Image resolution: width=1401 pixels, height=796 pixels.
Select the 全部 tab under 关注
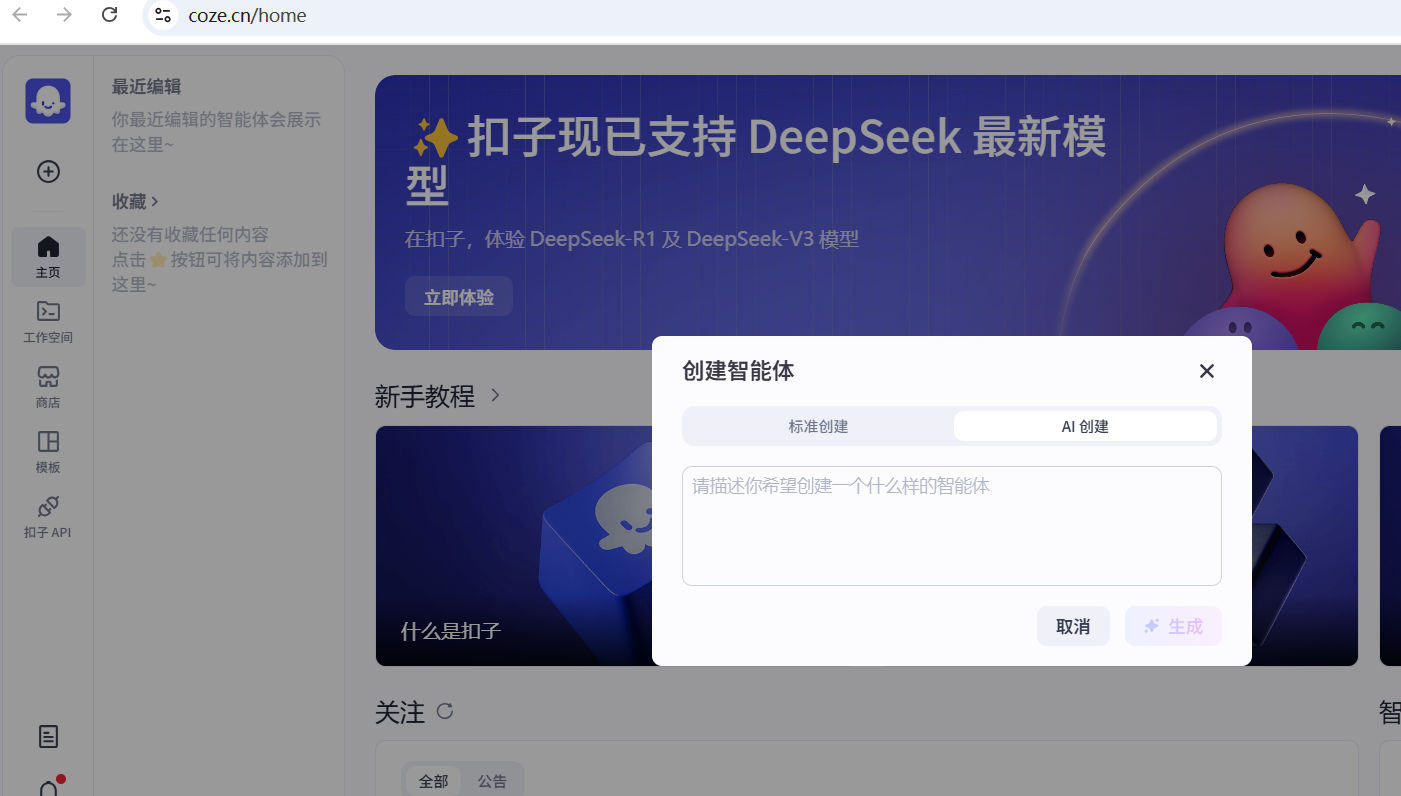coord(433,781)
